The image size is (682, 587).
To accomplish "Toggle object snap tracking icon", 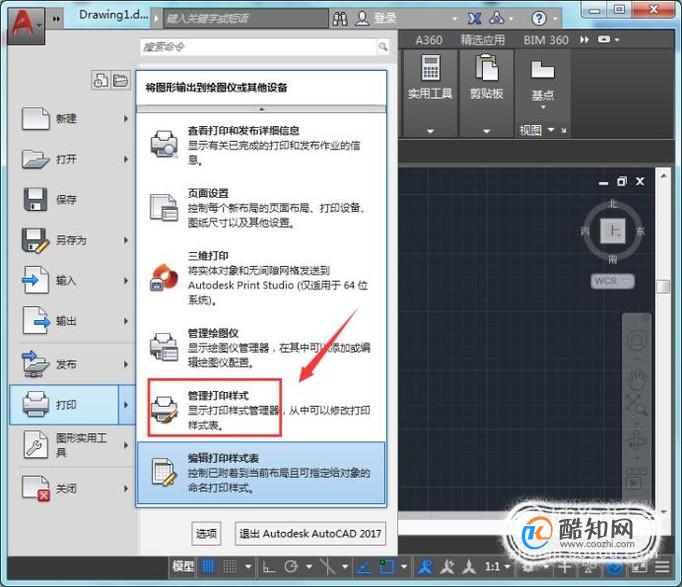I will pos(364,567).
